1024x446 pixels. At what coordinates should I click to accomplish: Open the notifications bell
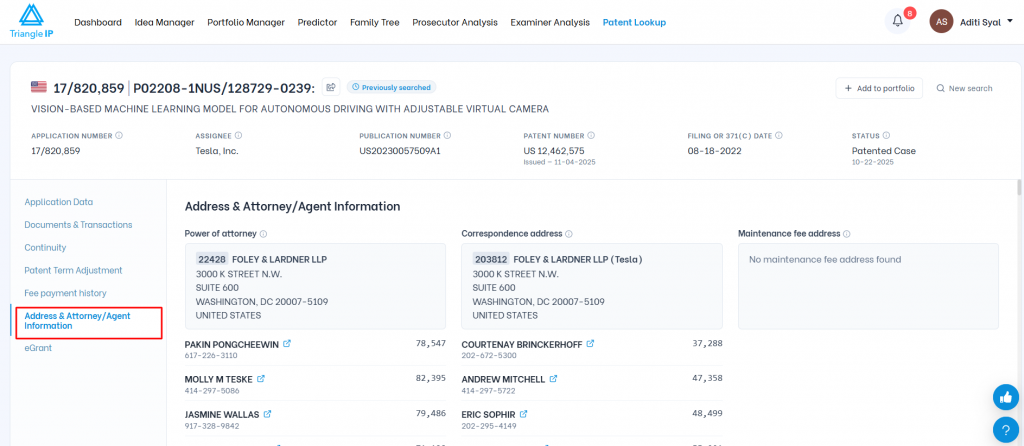[897, 21]
